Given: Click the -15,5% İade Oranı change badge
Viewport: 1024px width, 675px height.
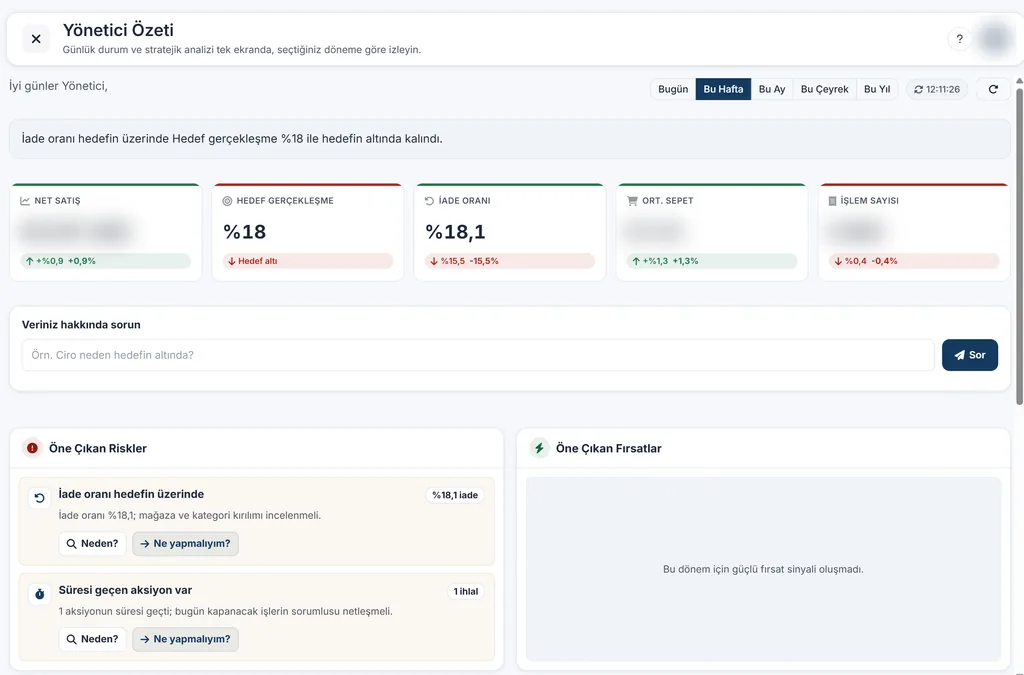Looking at the screenshot, I should pos(509,261).
